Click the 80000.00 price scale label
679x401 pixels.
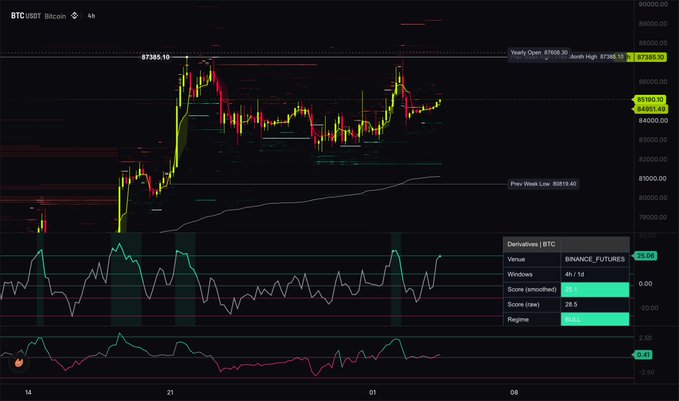[x=653, y=198]
